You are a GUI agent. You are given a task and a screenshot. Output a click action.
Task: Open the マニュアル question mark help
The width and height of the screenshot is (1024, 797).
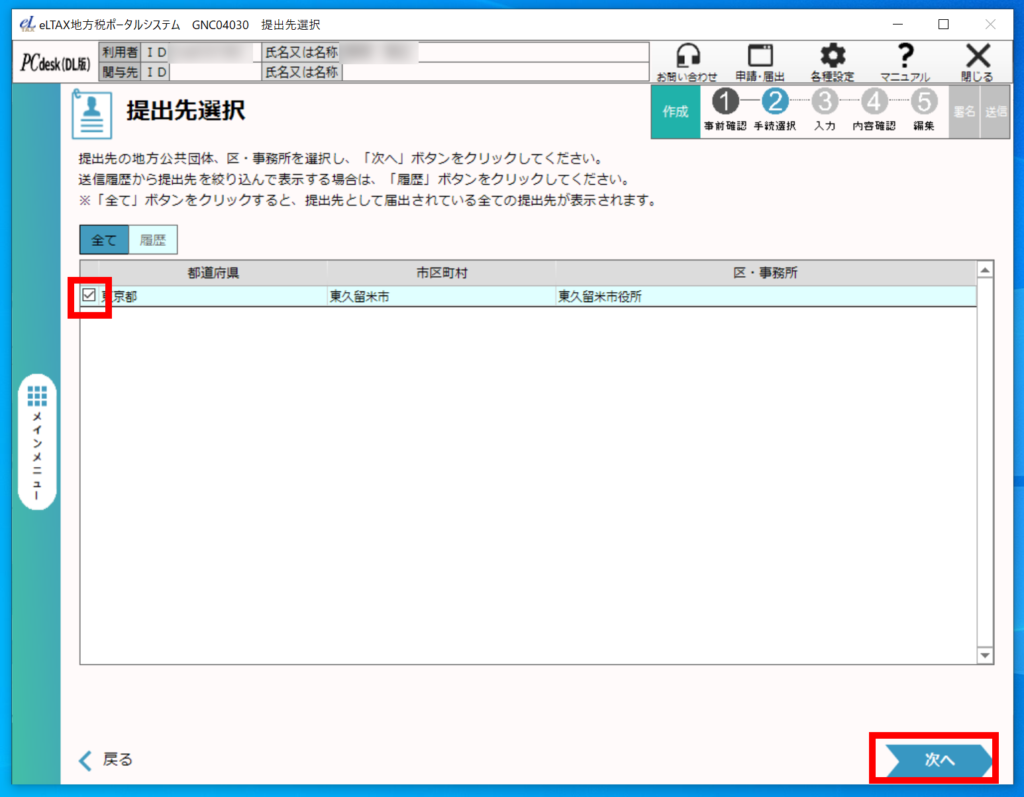pos(905,59)
